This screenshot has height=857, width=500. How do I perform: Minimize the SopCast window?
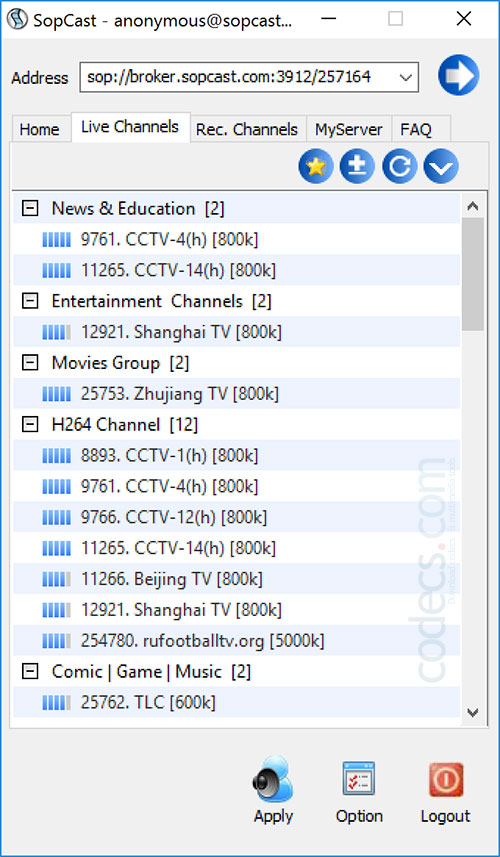pyautogui.click(x=328, y=19)
